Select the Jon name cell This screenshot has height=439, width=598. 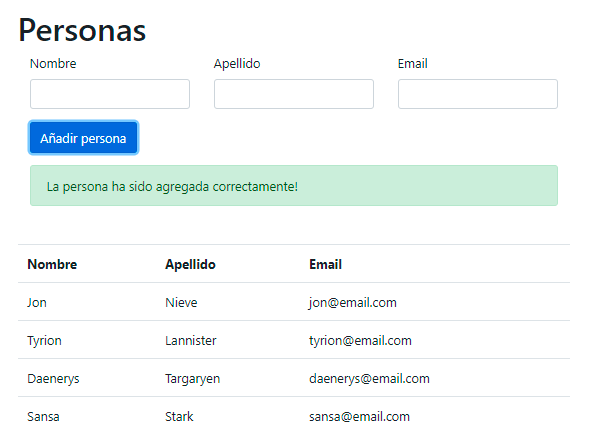(37, 302)
